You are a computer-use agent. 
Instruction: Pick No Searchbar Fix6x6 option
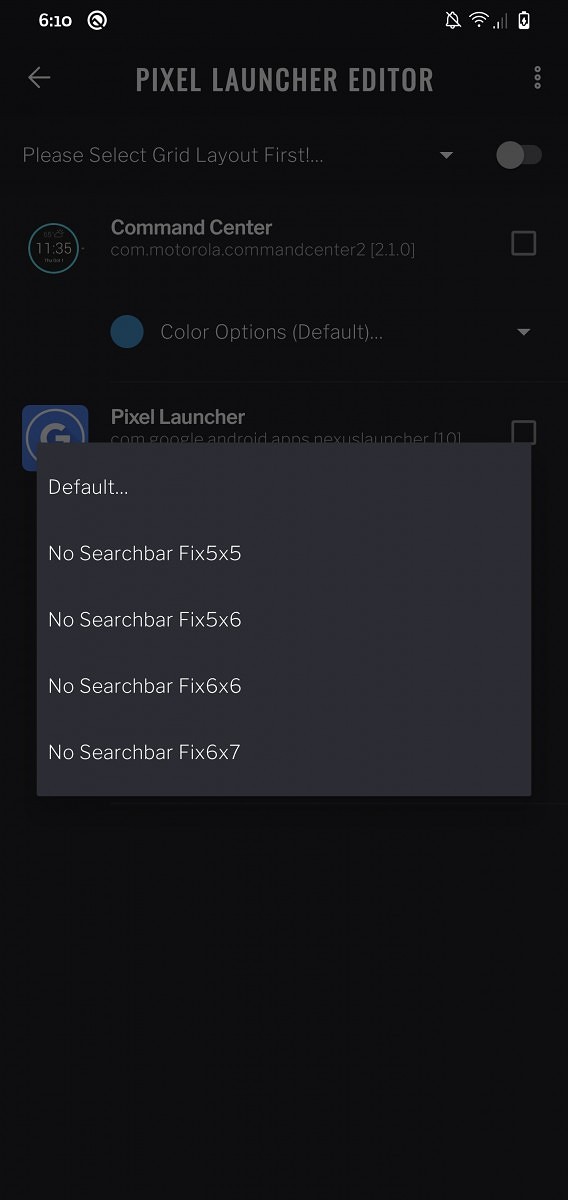click(x=284, y=686)
